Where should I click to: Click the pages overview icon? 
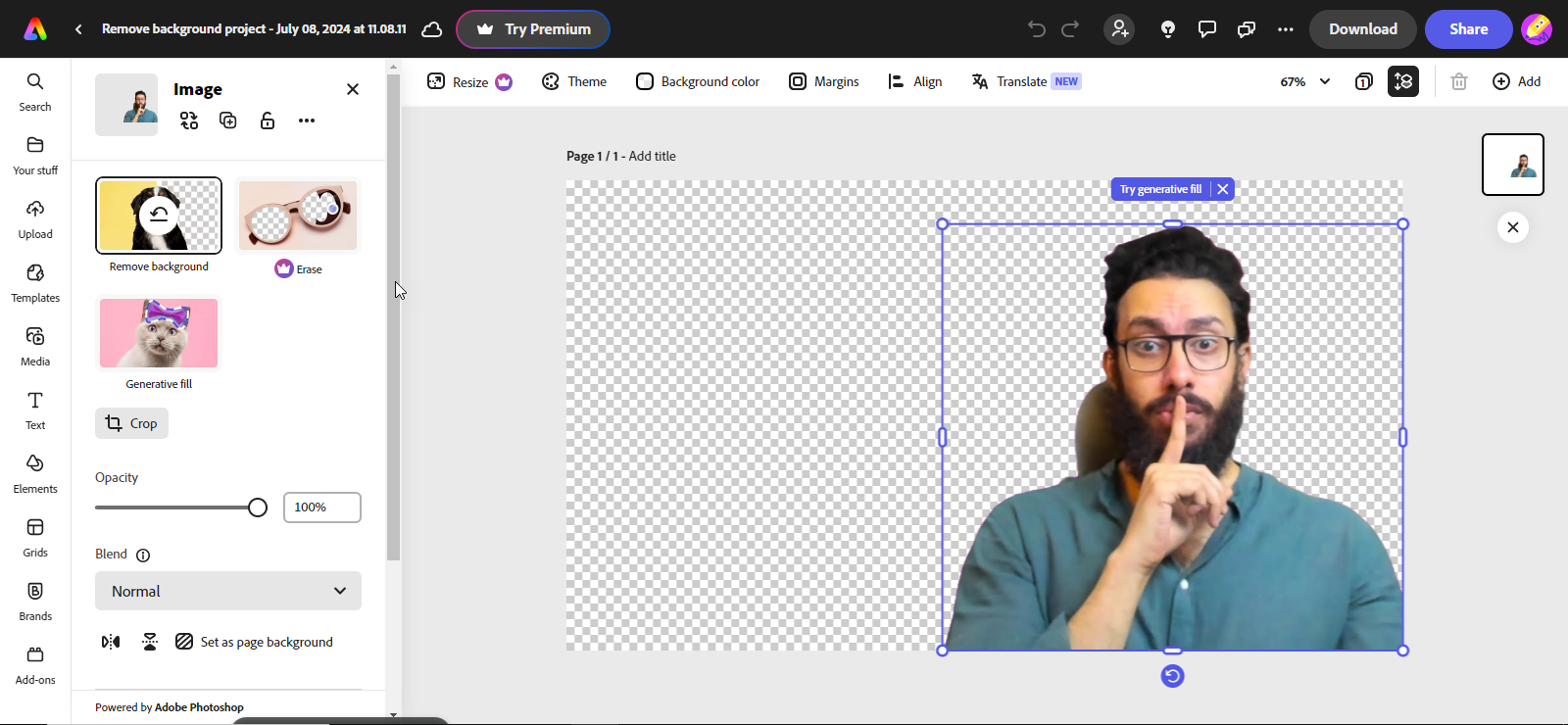coord(1364,81)
